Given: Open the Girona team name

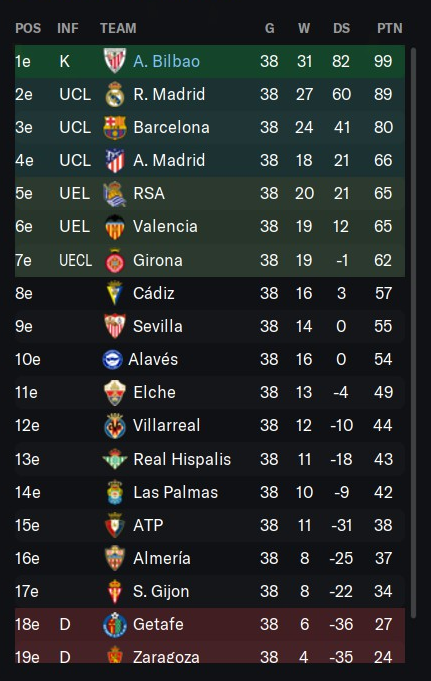Looking at the screenshot, I should tap(158, 260).
